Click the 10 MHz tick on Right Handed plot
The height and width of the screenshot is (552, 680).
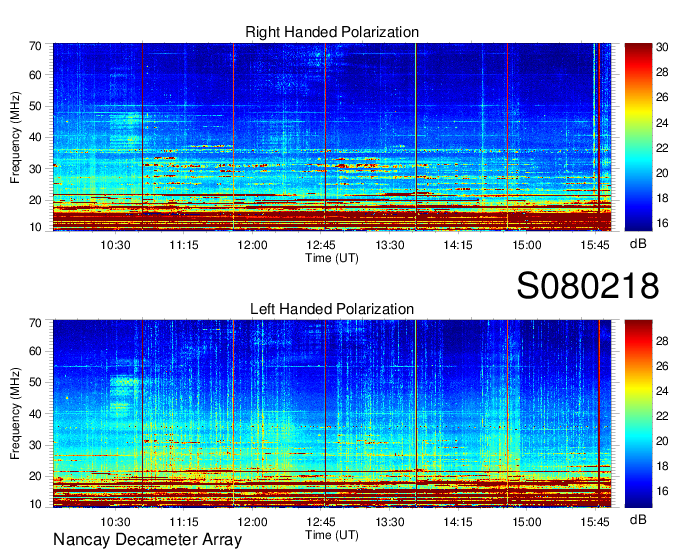tap(35, 227)
